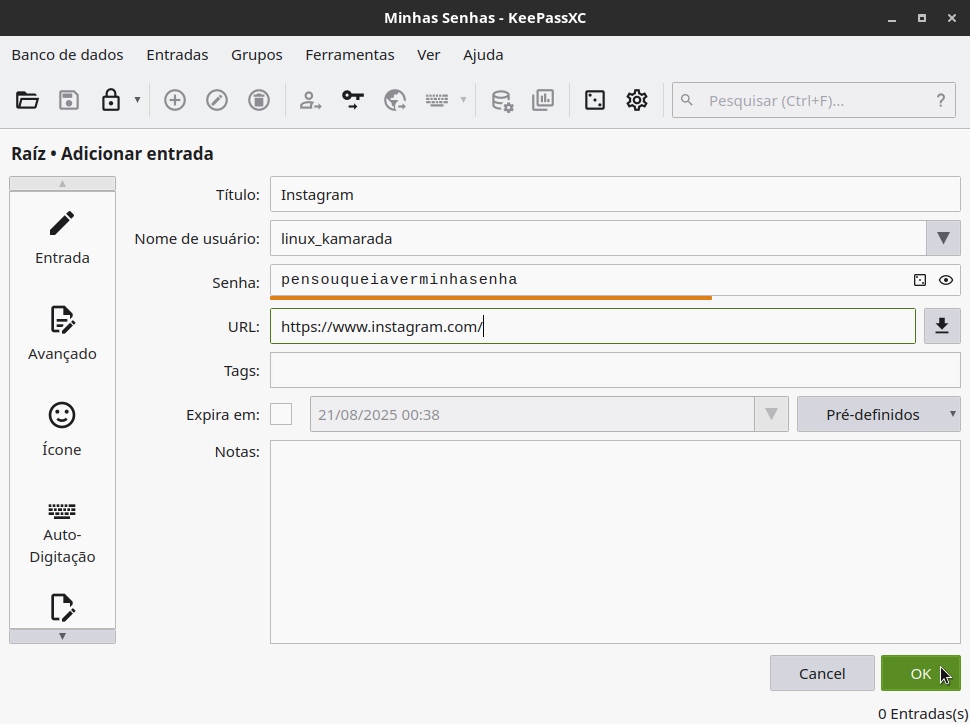The image size is (970, 724).
Task: Copy password key icon in toolbar
Action: point(353,100)
